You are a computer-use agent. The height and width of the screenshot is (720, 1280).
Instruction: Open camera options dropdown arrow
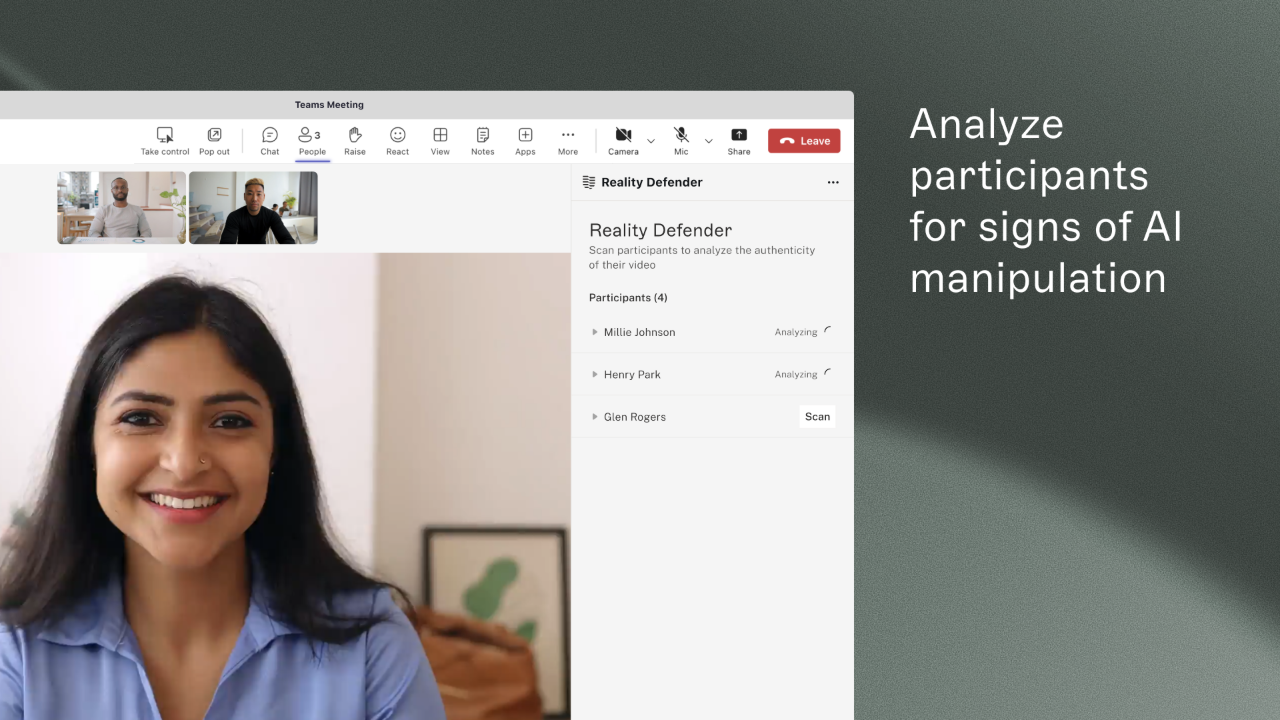pyautogui.click(x=651, y=141)
